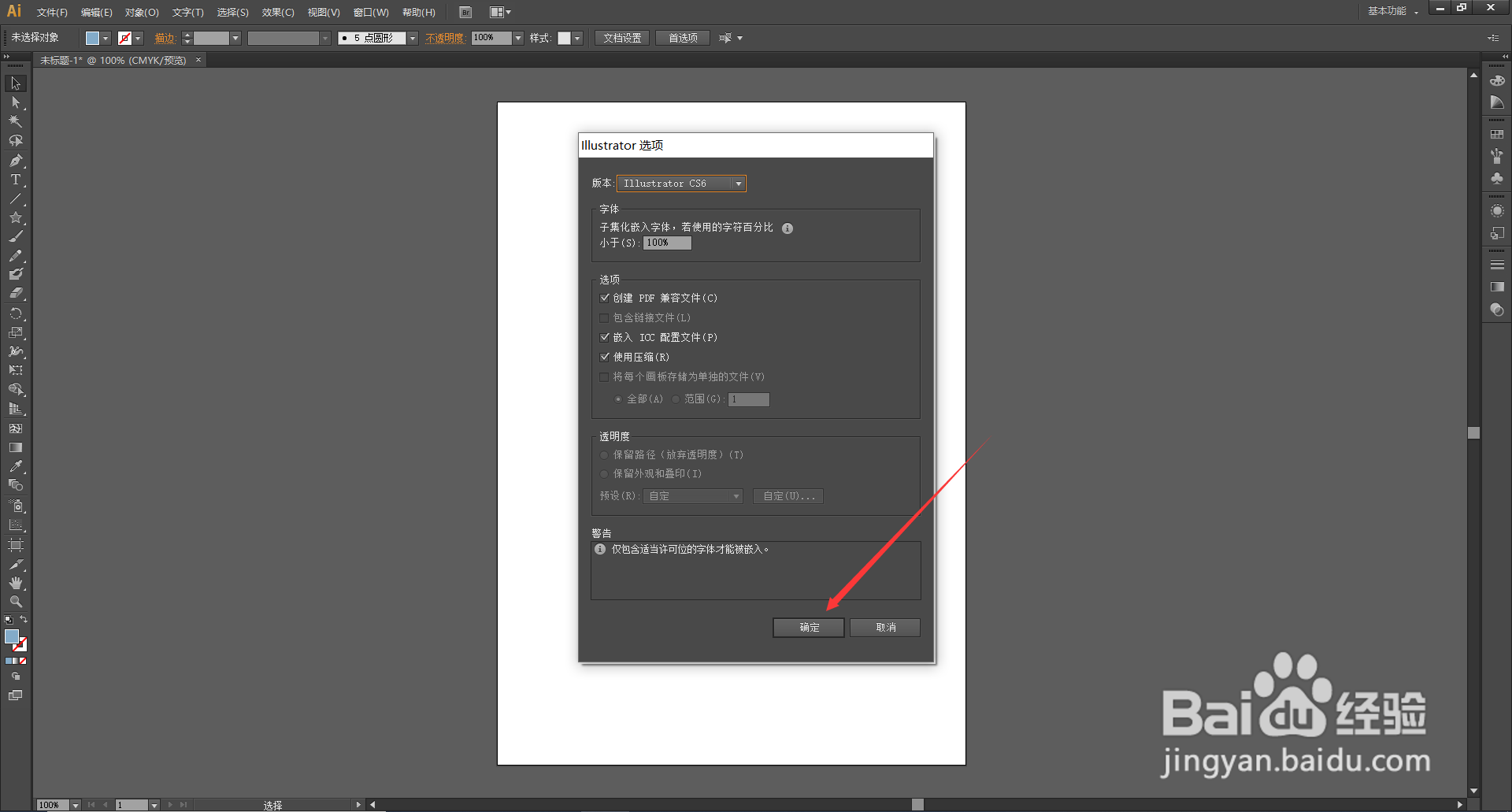1512x812 pixels.
Task: Toggle Embed ICC Profile checkbox
Action: click(605, 337)
